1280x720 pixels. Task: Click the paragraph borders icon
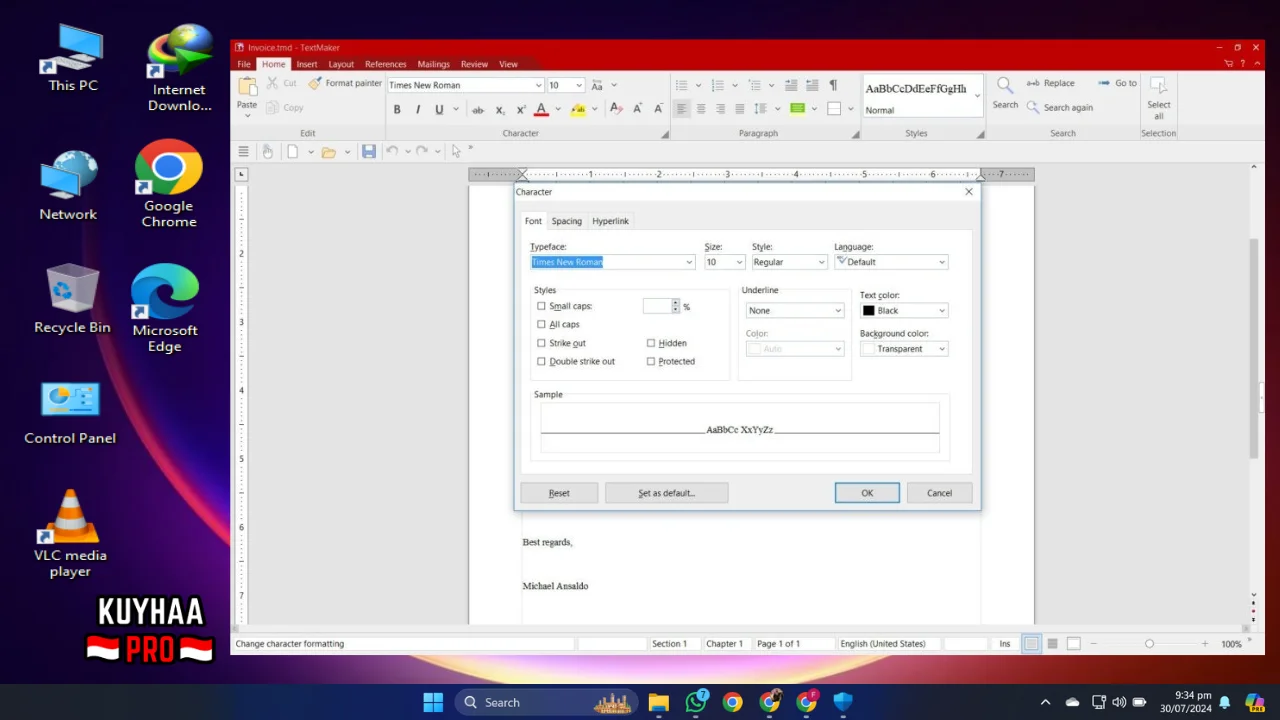(834, 109)
